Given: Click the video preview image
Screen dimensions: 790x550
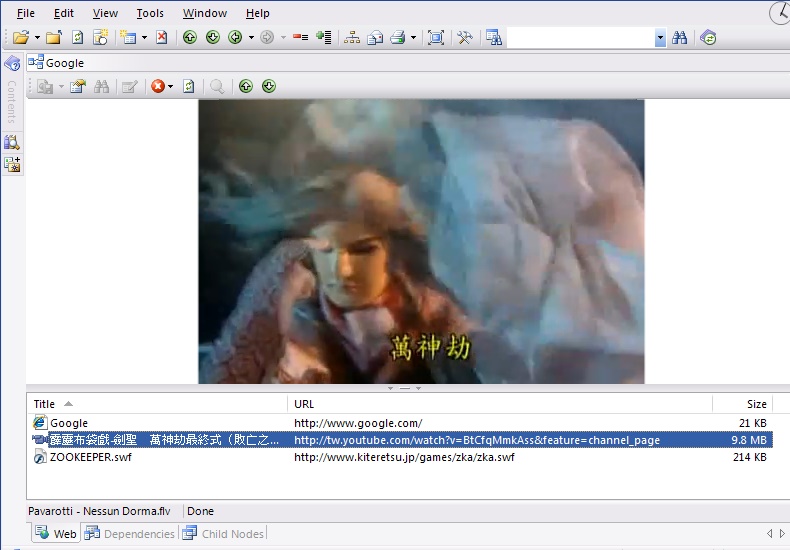Looking at the screenshot, I should click(x=421, y=242).
